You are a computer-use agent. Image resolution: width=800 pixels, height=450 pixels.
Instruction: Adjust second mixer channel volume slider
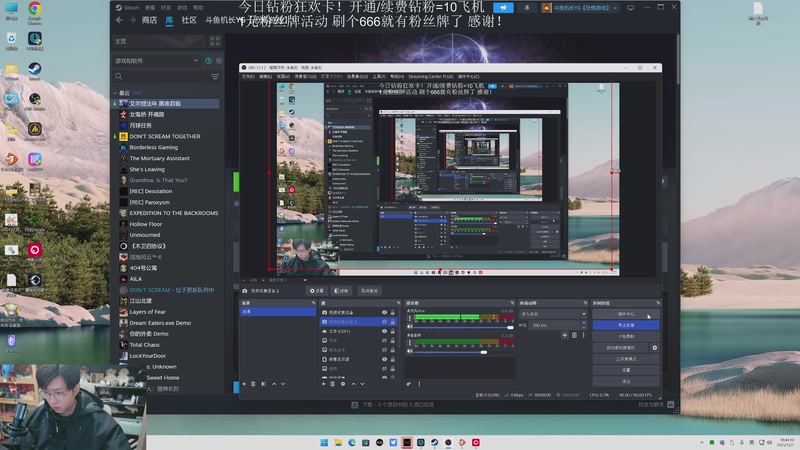(x=464, y=352)
